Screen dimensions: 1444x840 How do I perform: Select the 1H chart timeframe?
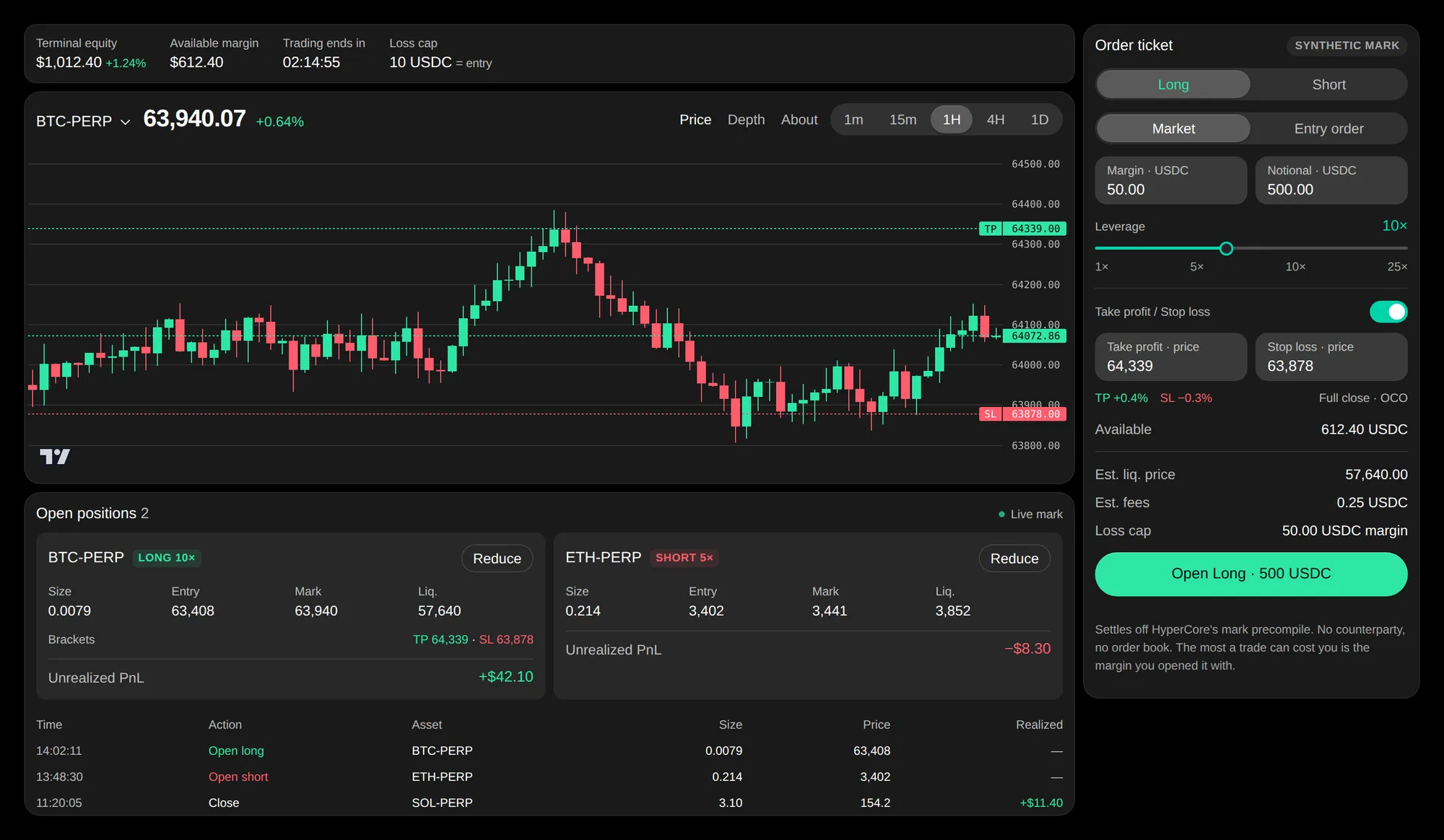click(952, 120)
